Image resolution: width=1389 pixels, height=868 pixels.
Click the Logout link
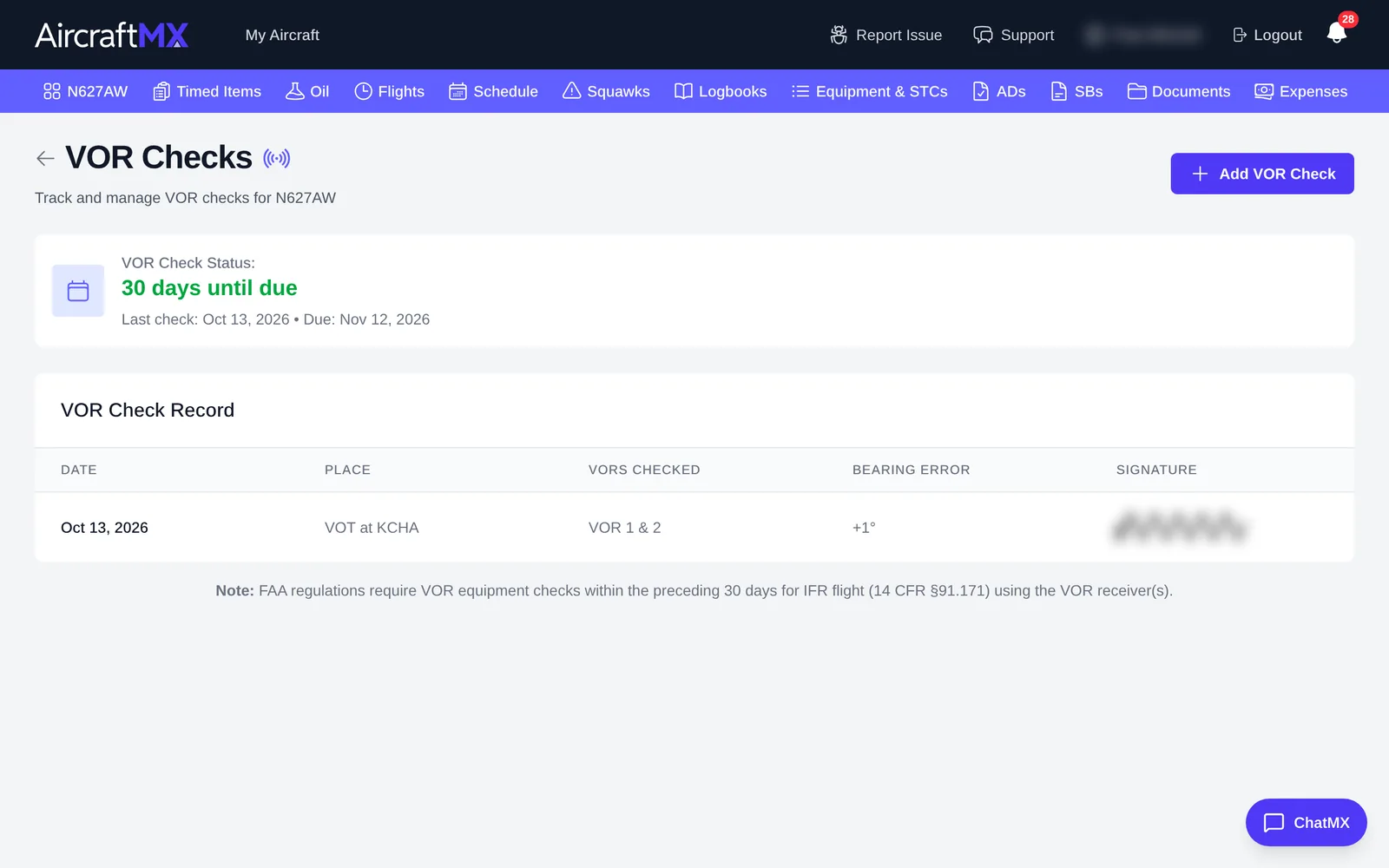coord(1267,35)
